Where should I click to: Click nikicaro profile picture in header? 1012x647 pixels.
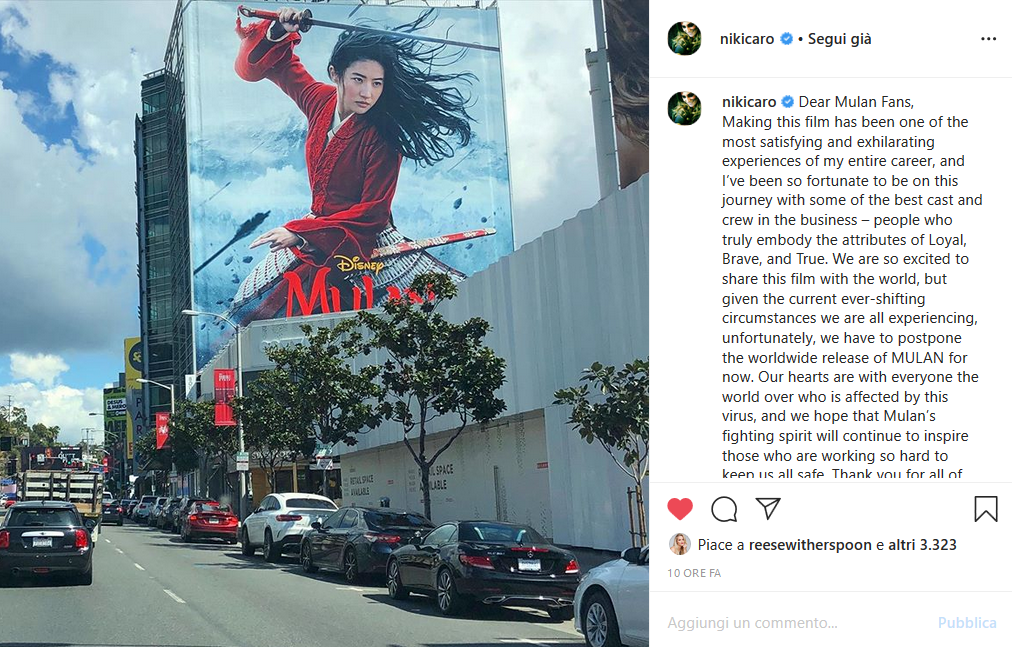[685, 38]
